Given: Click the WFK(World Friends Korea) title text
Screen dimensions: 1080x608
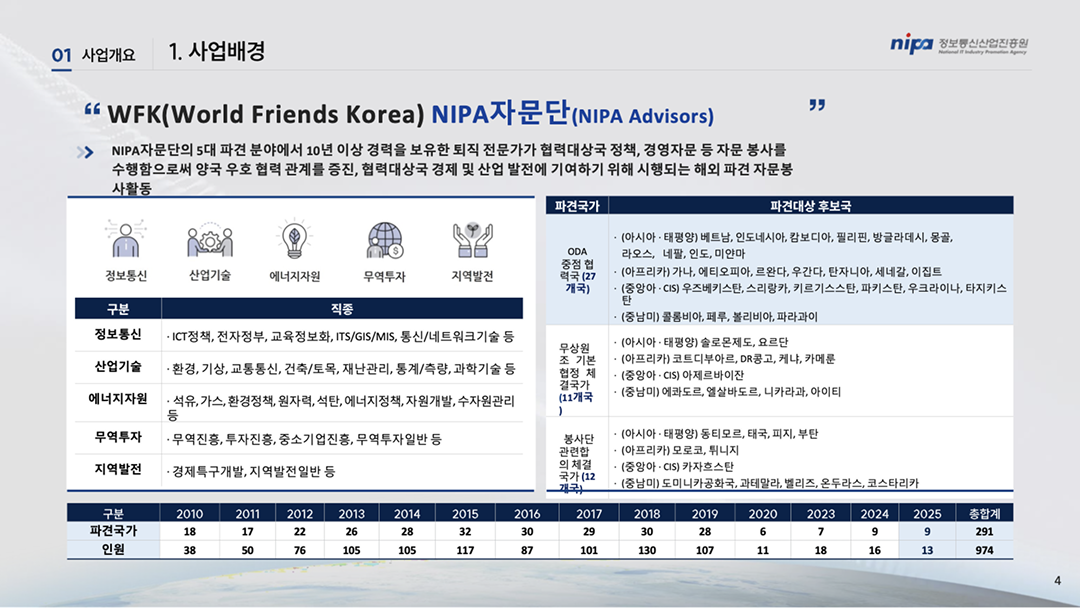Looking at the screenshot, I should [x=267, y=111].
